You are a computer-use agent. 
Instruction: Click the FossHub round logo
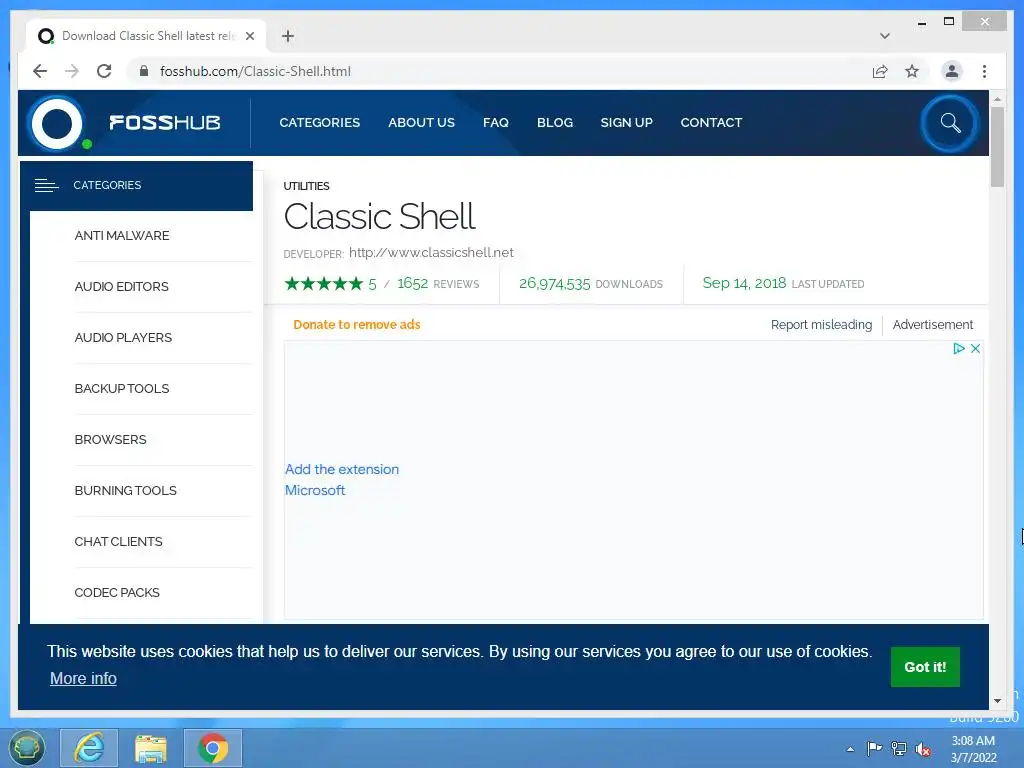57,123
